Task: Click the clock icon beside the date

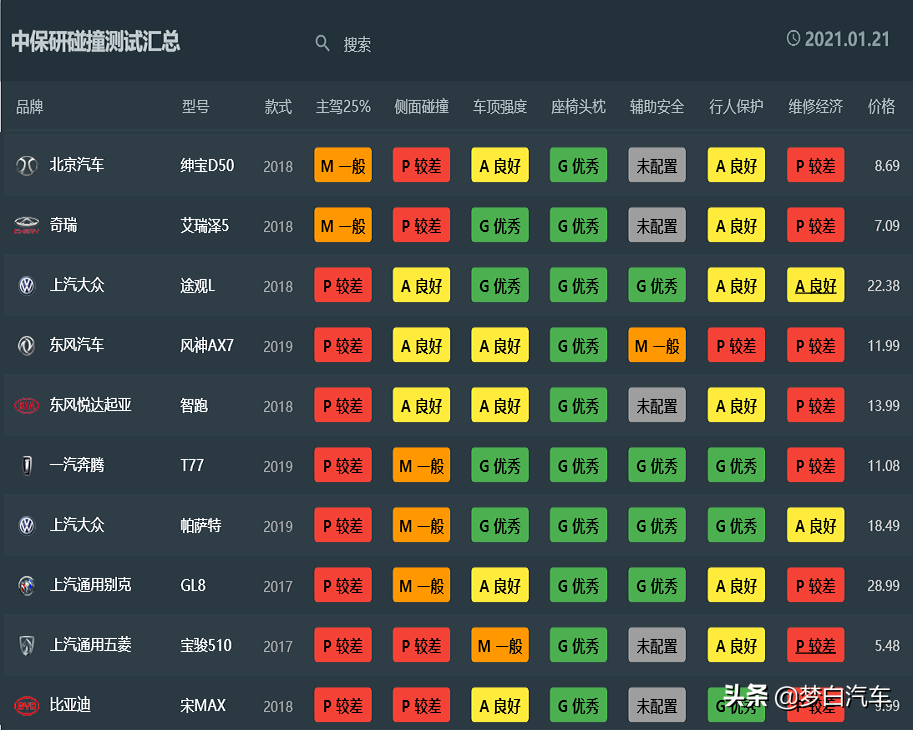Action: 794,39
